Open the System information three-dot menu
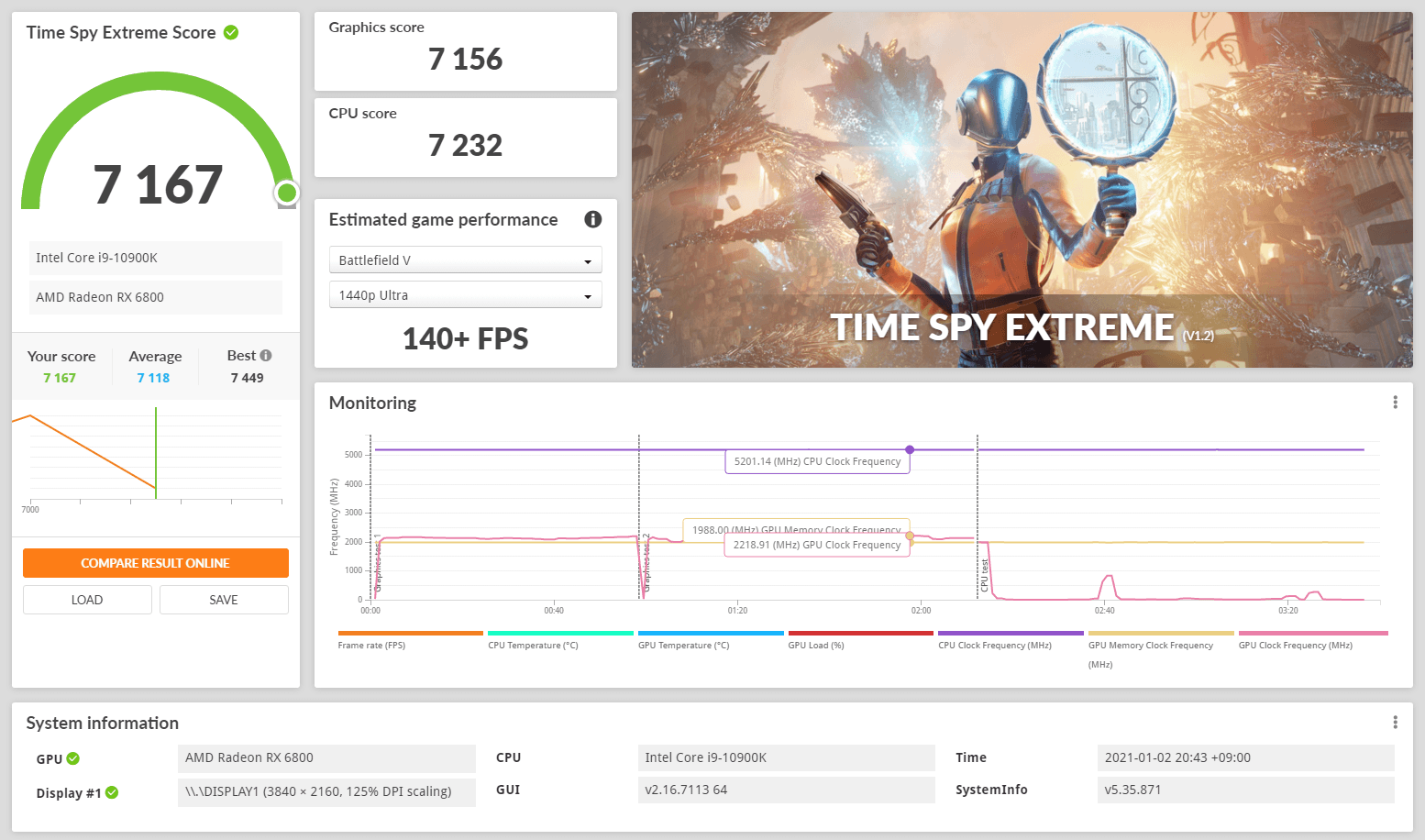 tap(1395, 723)
